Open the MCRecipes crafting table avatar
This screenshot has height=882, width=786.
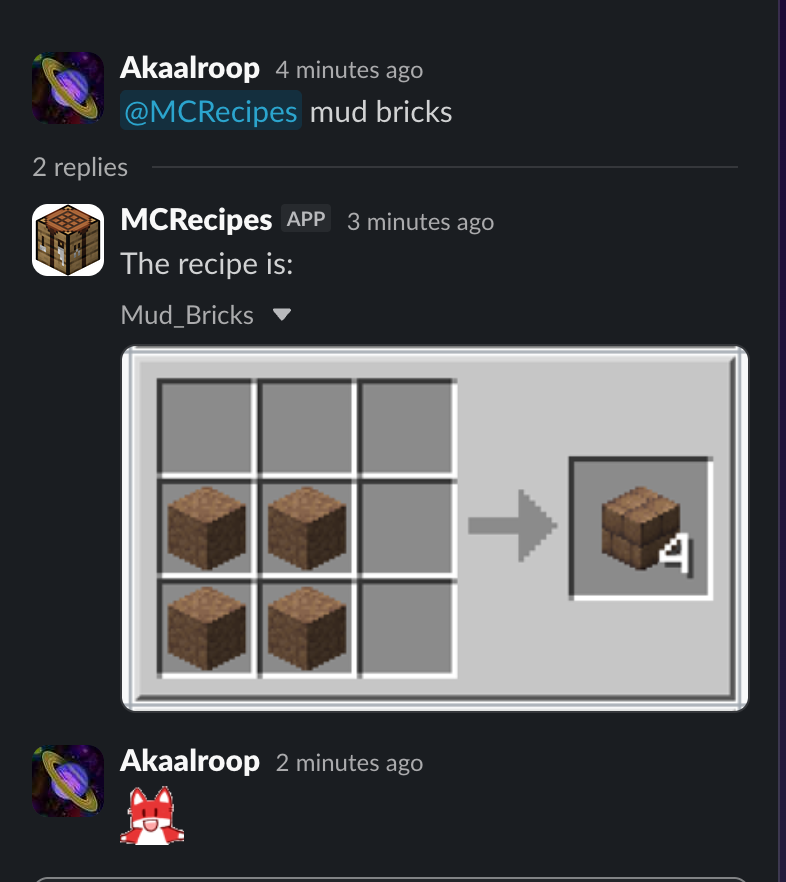tap(68, 240)
